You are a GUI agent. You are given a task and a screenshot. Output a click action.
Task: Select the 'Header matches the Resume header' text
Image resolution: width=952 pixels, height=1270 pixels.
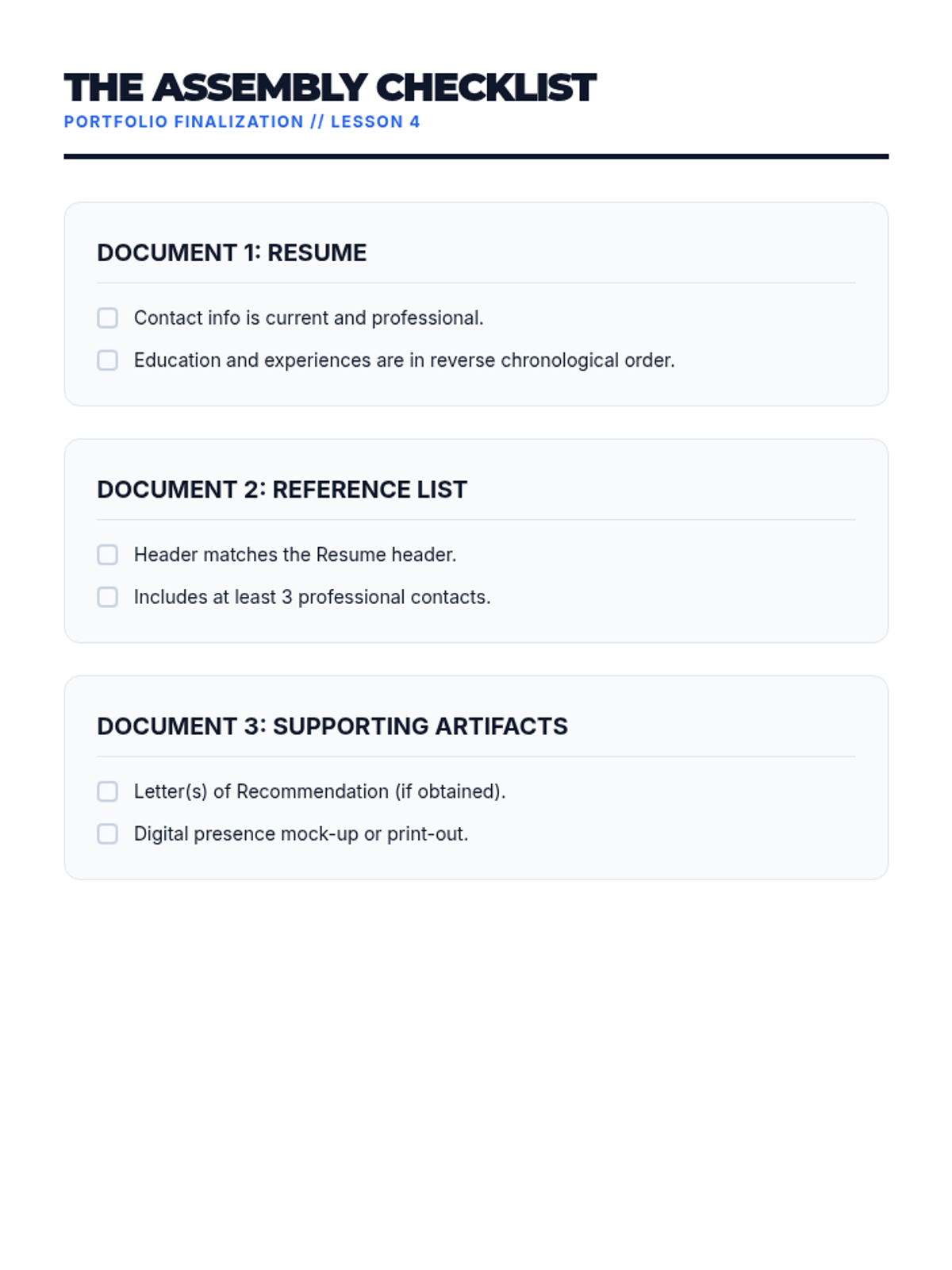[x=295, y=555]
